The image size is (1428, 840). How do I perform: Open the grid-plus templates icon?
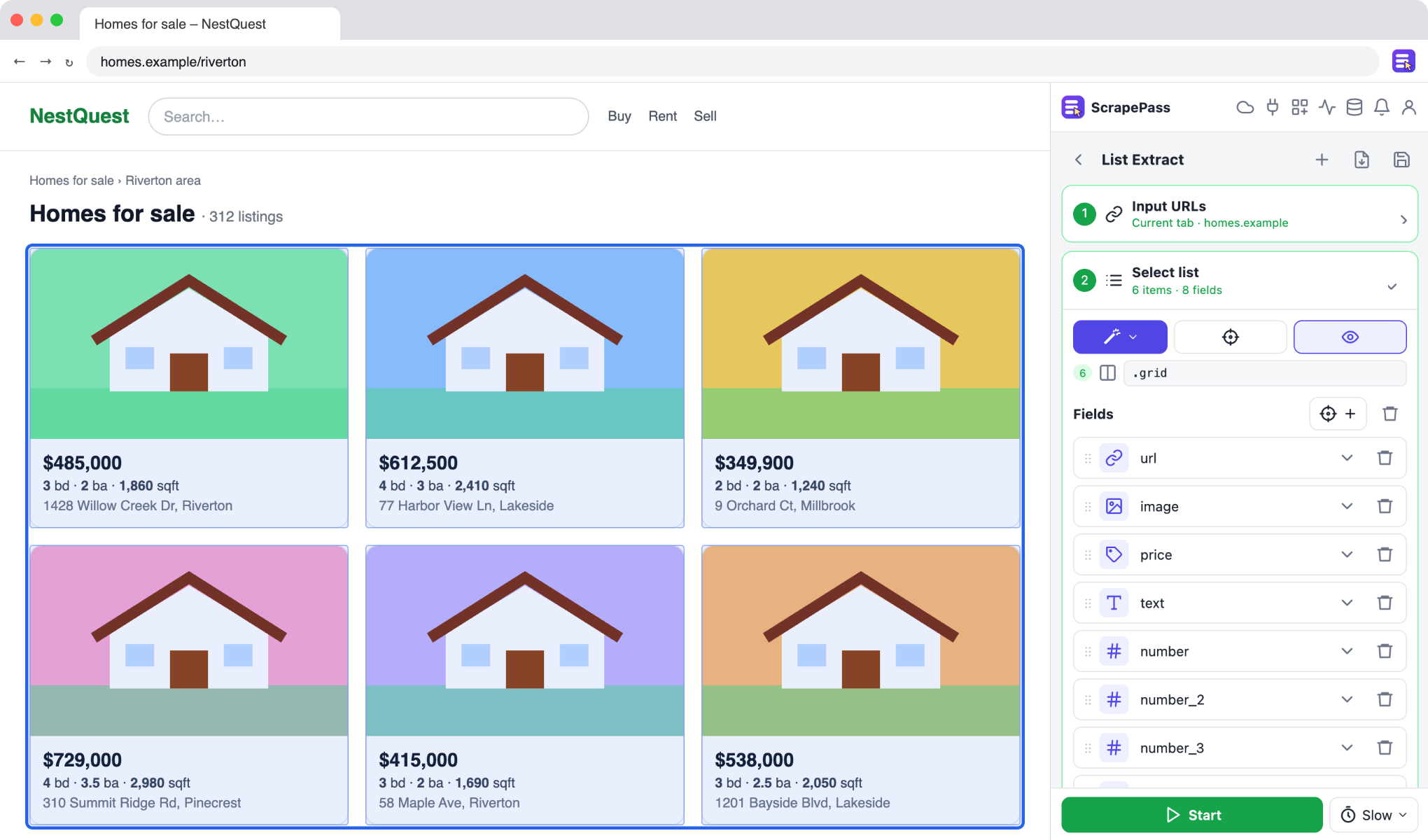click(1300, 107)
